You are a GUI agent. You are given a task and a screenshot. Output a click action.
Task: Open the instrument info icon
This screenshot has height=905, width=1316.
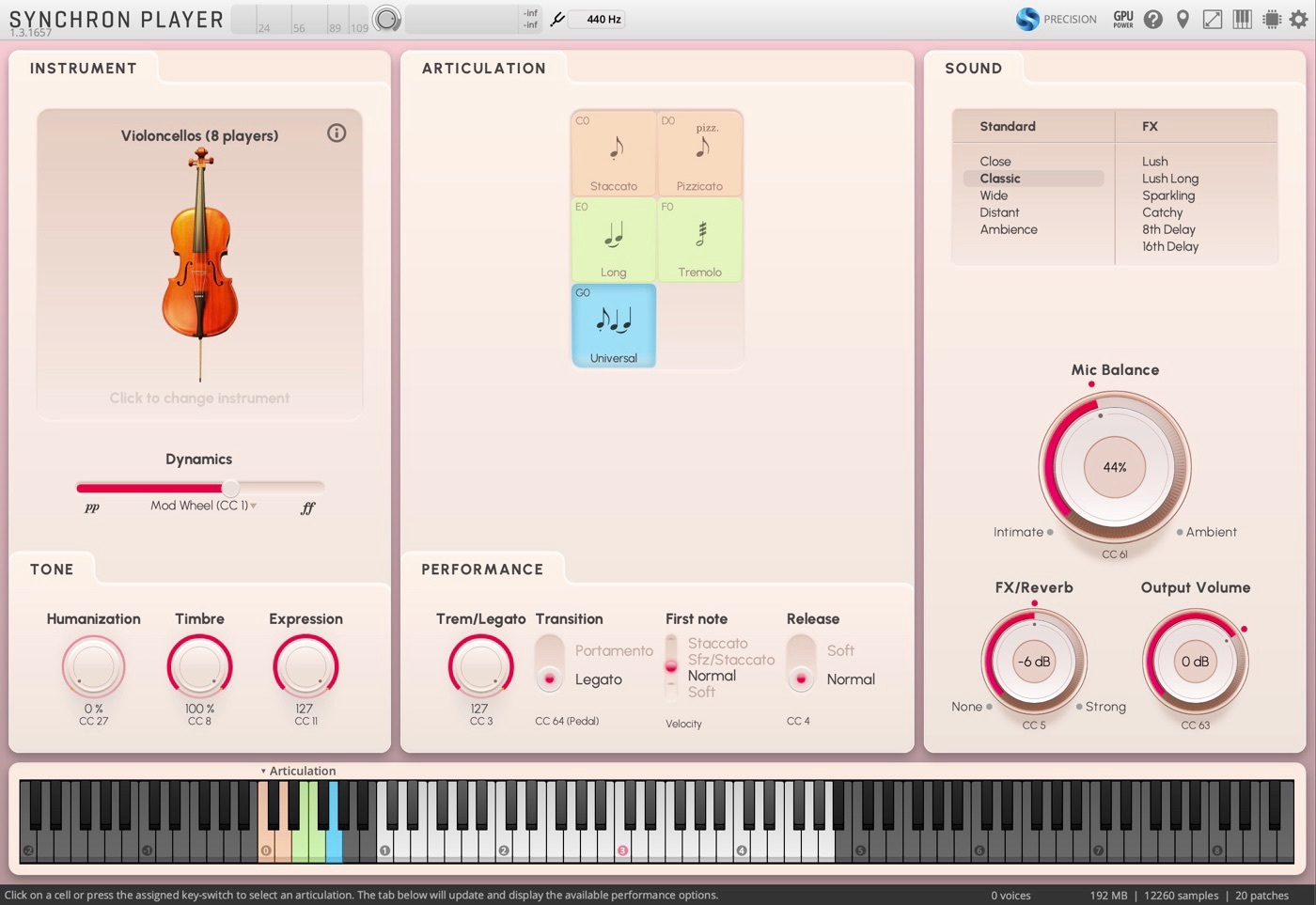pyautogui.click(x=337, y=133)
